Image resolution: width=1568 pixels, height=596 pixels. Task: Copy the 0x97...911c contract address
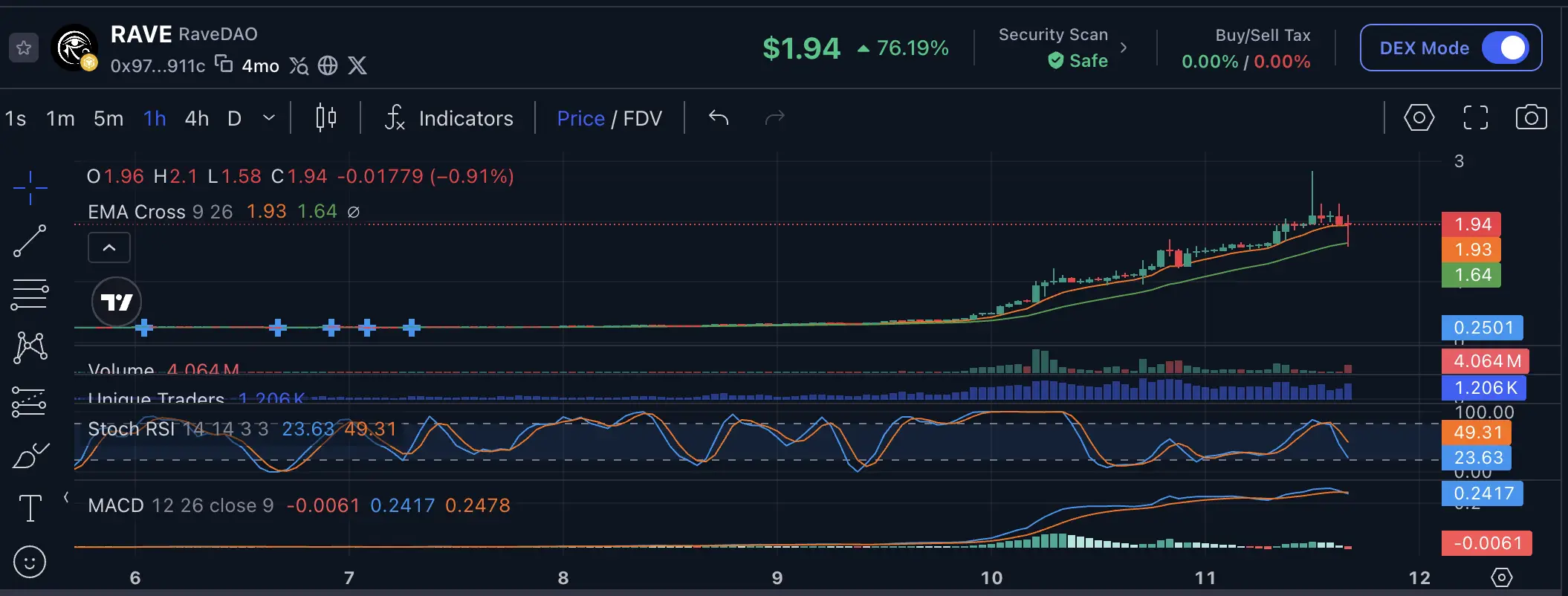tap(224, 64)
